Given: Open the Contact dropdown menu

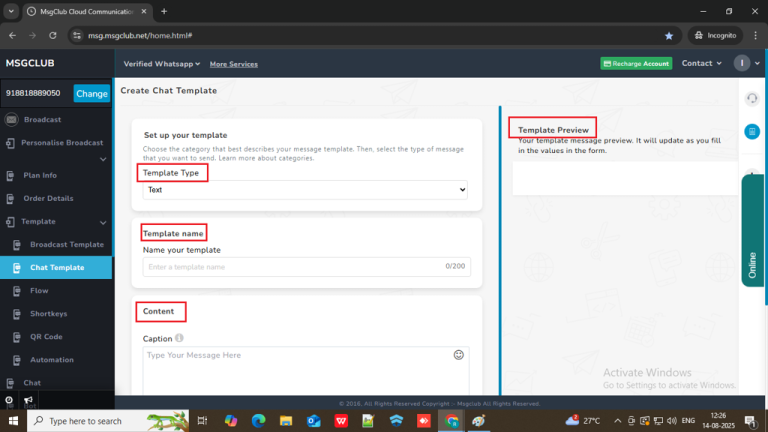Looking at the screenshot, I should point(701,64).
